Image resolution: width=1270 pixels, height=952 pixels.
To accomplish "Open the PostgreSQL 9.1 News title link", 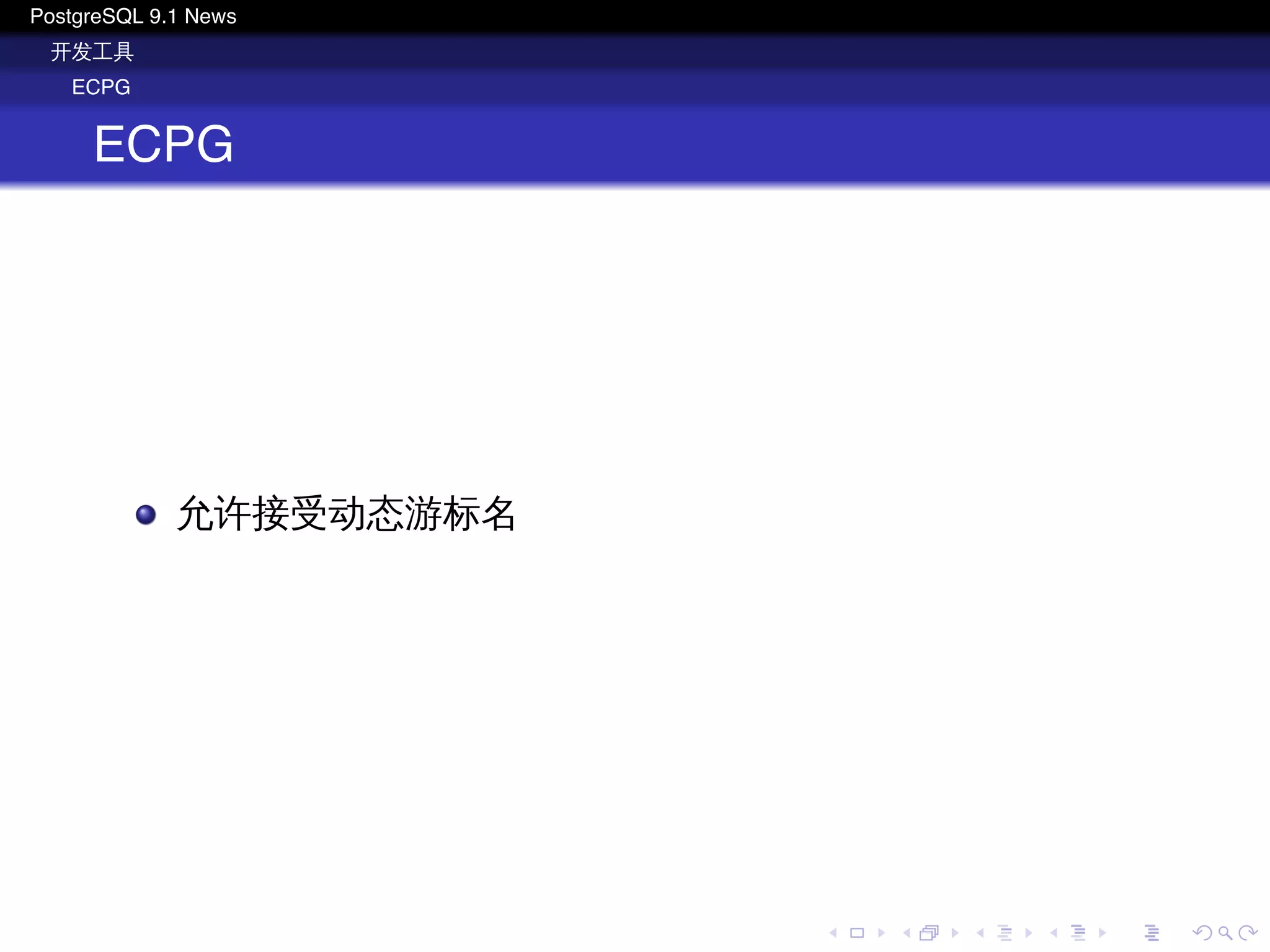I will coord(133,16).
